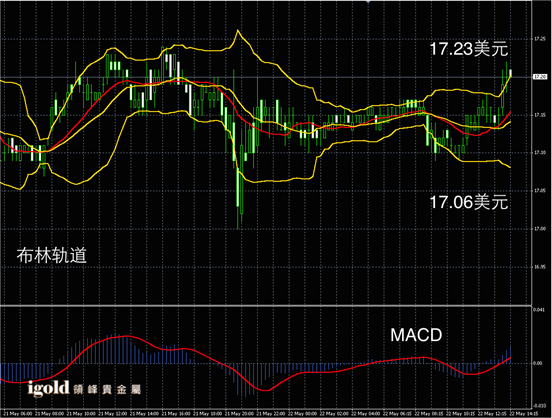The width and height of the screenshot is (552, 418).
Task: Select the 21 May 06:00 time label
Action: tap(18, 413)
